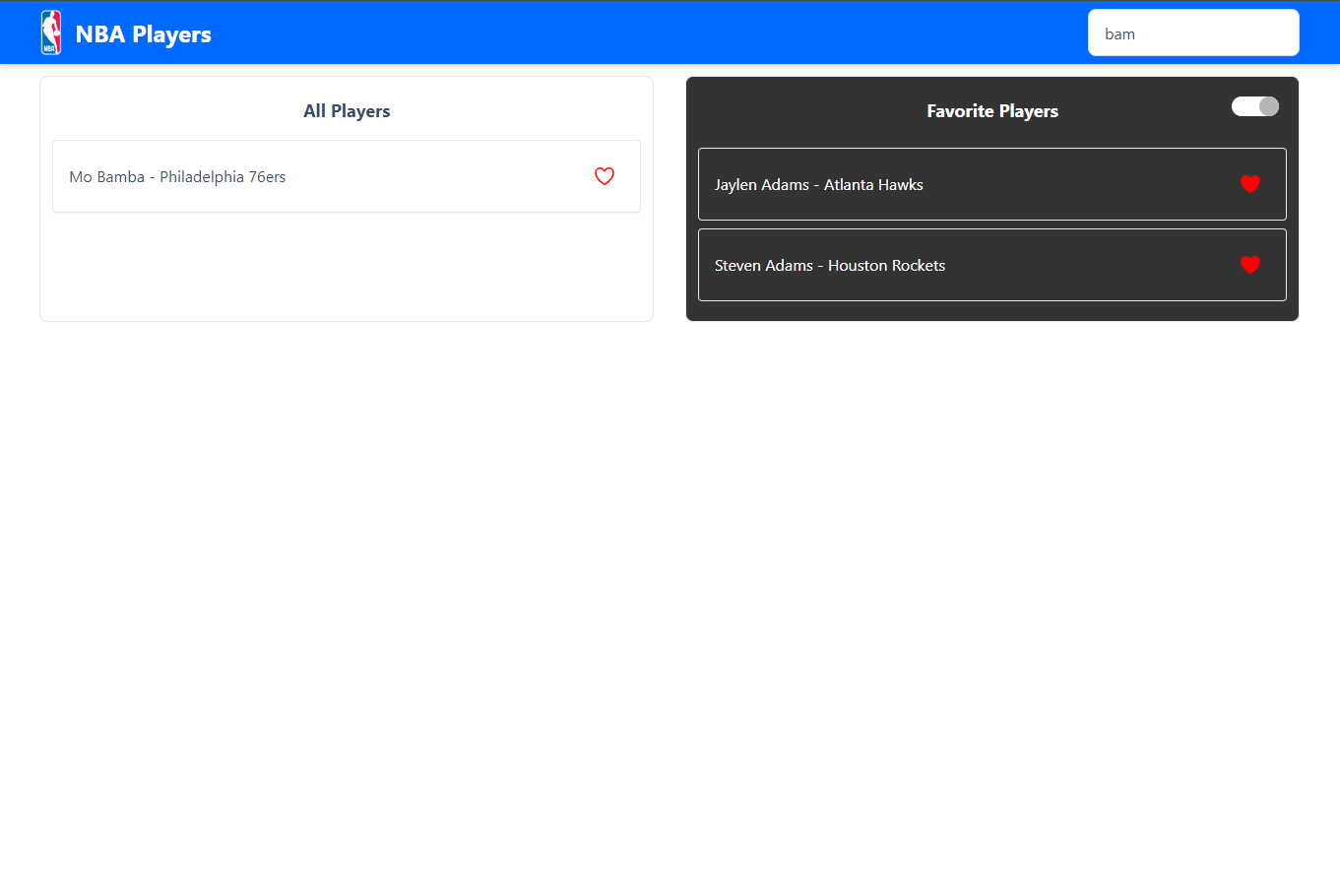Select the Mo Bamba - Philadelphia 76ers row
The image size is (1340, 896).
point(347,176)
